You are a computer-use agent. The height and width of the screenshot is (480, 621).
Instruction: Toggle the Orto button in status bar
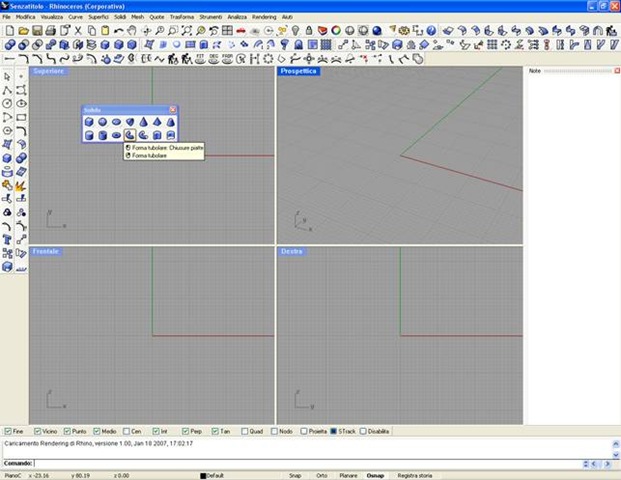pyautogui.click(x=322, y=475)
